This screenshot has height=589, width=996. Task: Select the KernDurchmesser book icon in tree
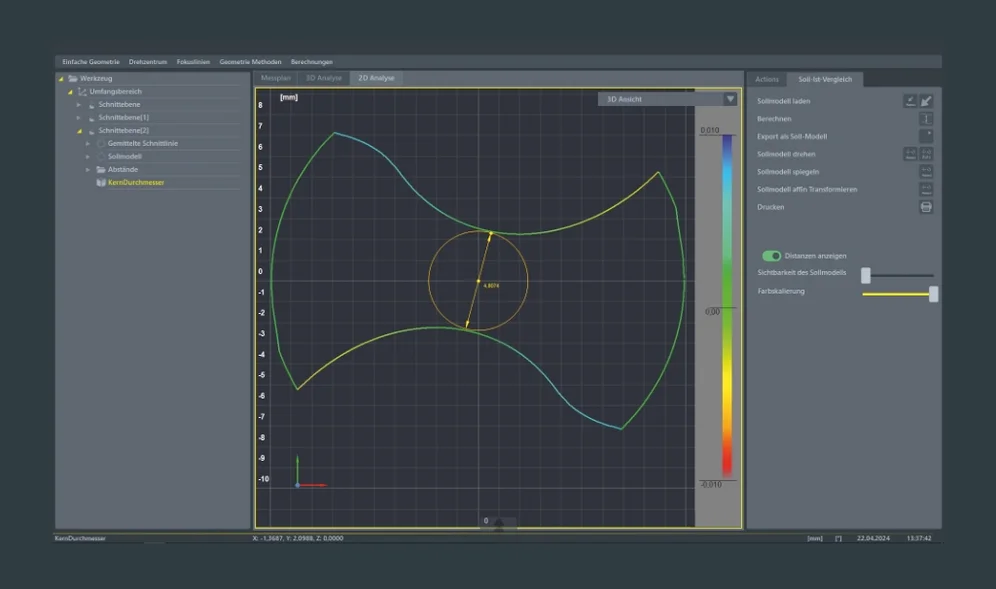pyautogui.click(x=101, y=183)
